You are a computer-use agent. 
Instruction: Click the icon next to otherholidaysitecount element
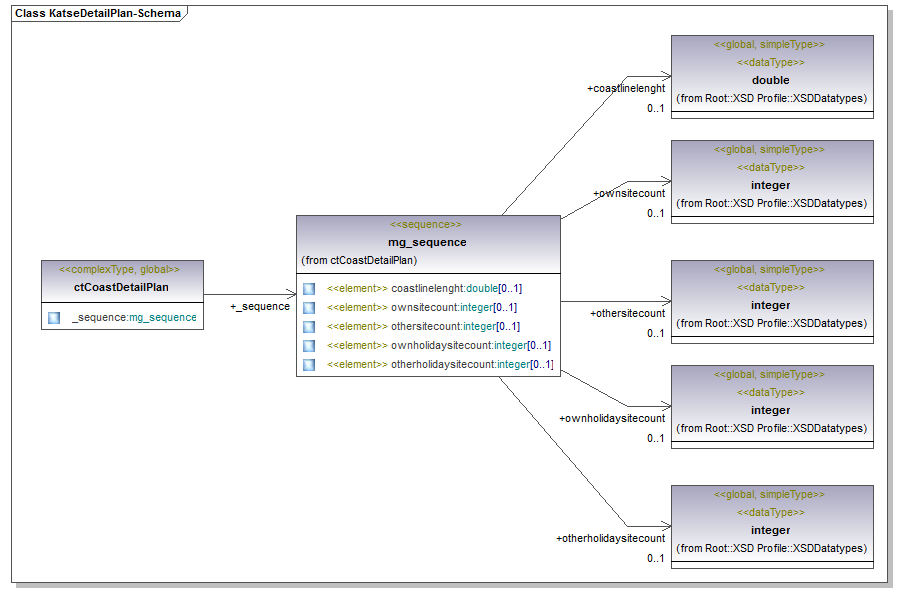click(x=309, y=365)
